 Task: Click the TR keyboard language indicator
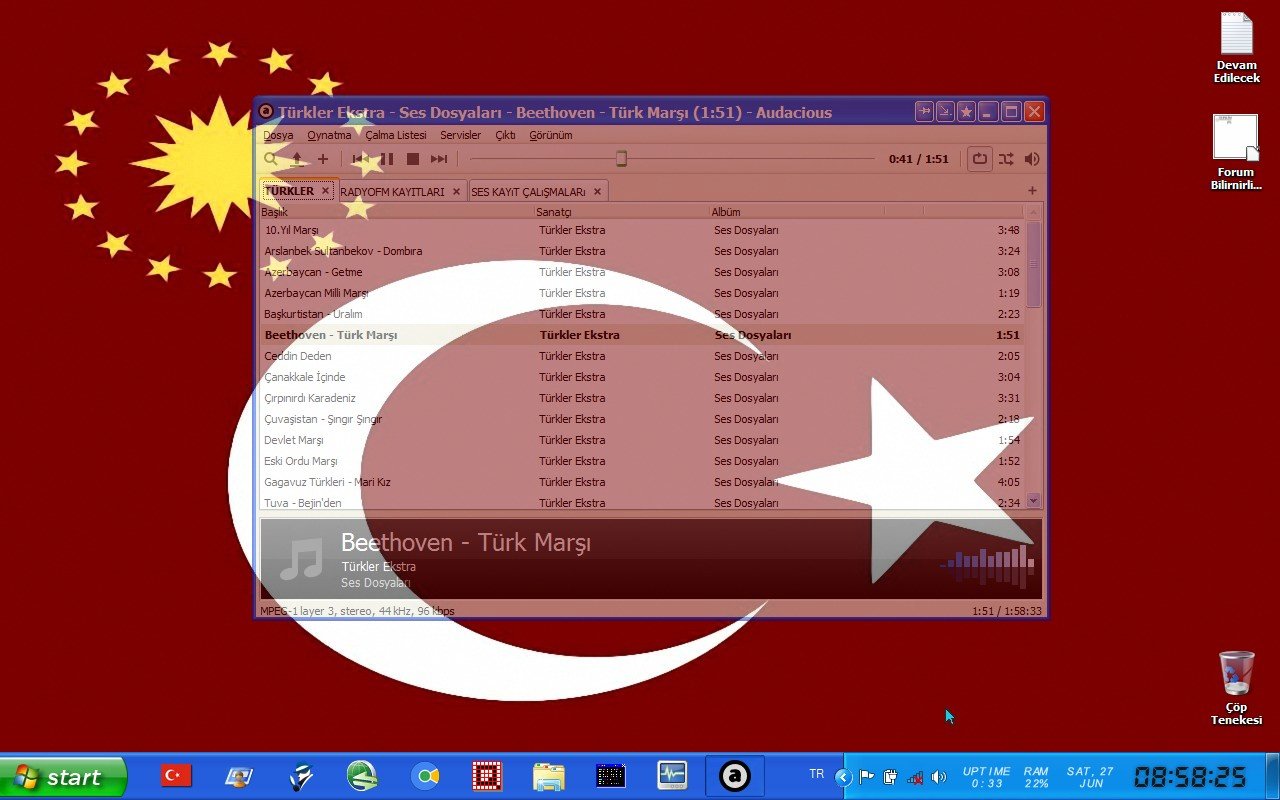tap(817, 774)
